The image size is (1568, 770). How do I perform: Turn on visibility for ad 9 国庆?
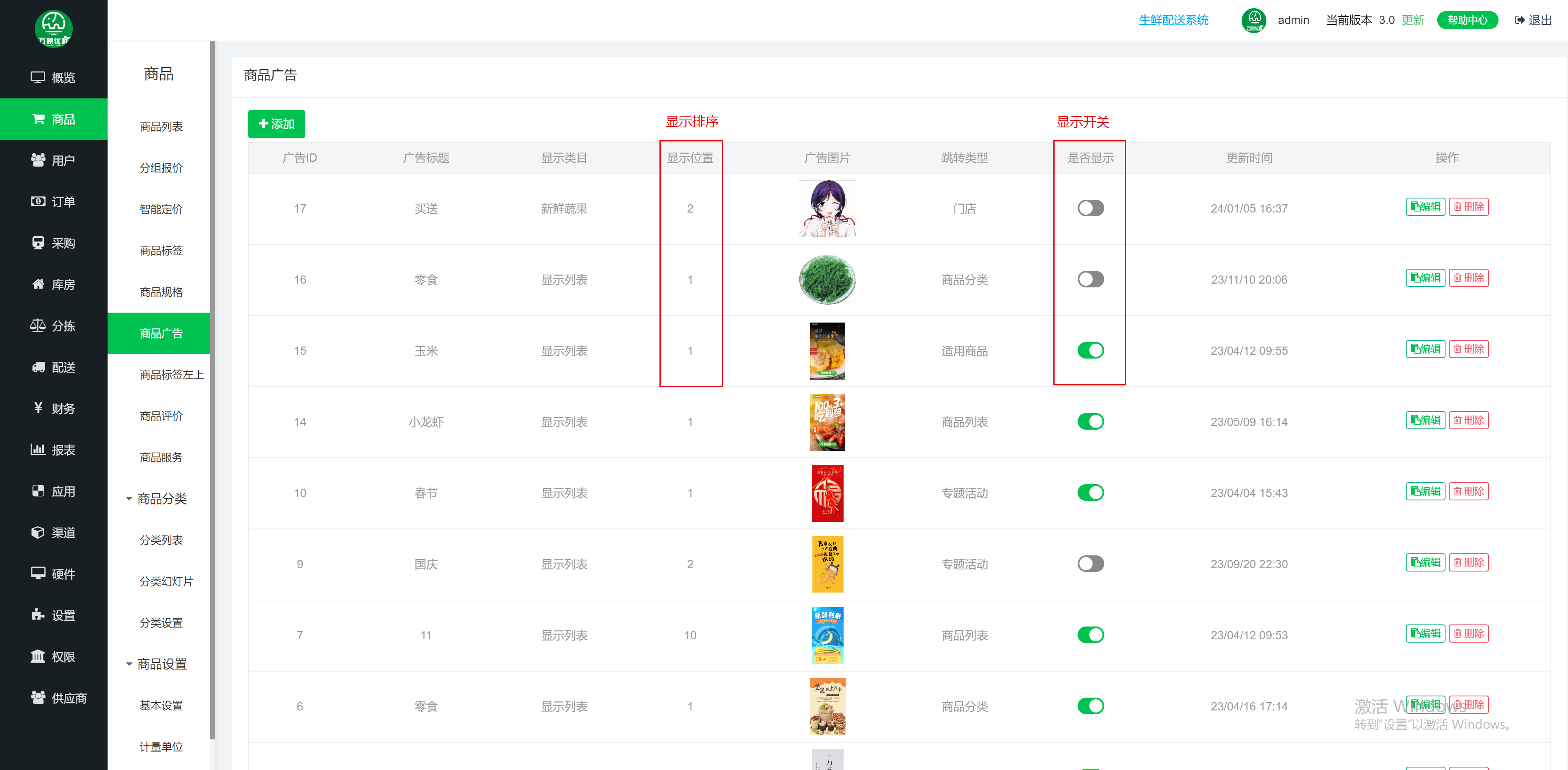coord(1090,564)
